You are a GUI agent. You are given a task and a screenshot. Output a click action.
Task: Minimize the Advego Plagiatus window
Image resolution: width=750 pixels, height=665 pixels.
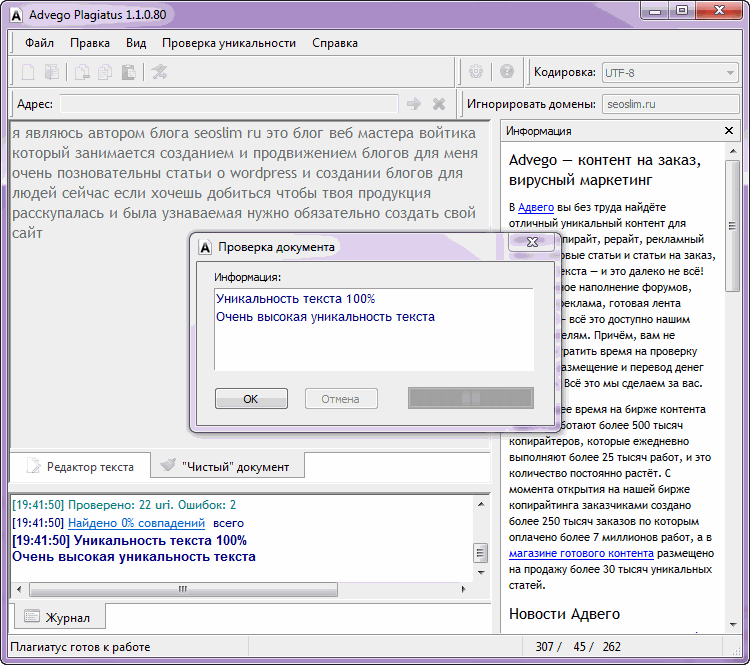point(655,11)
